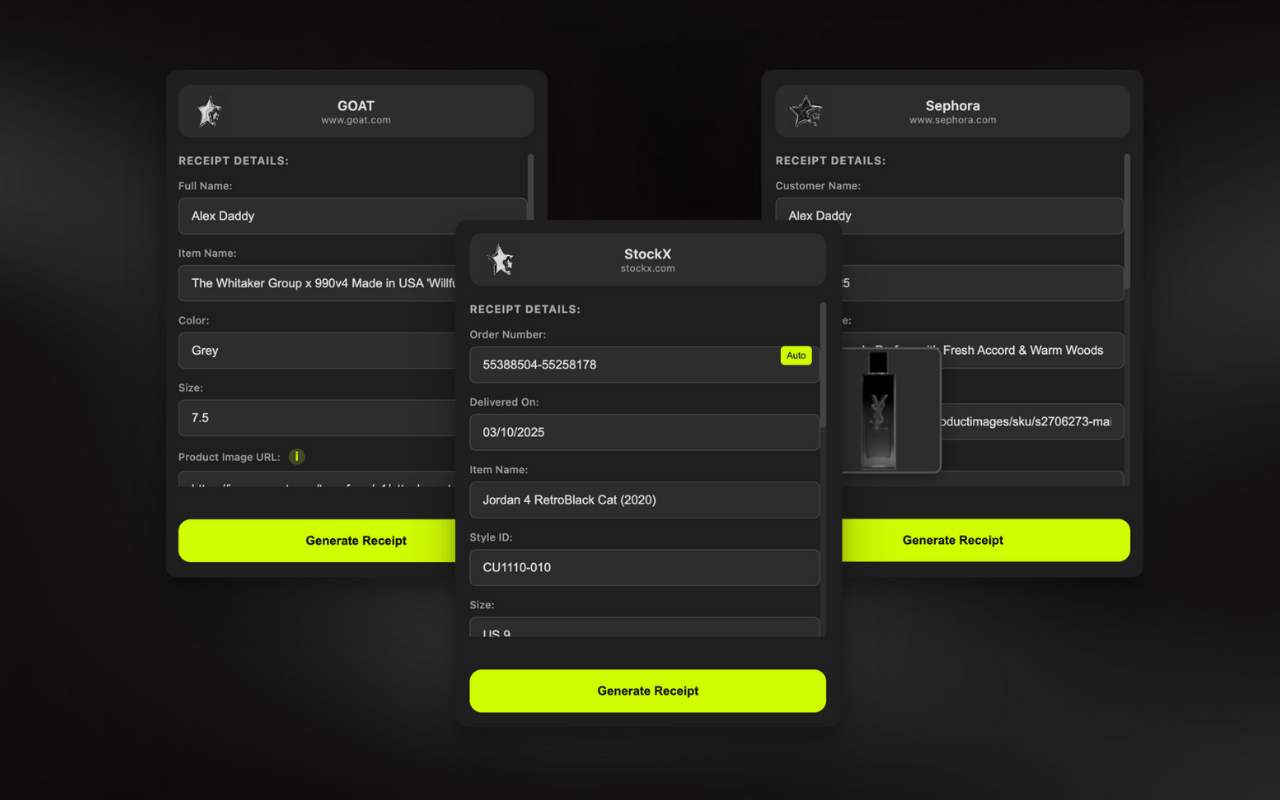1280x800 pixels.
Task: Click the StockX star logo icon
Action: point(499,259)
